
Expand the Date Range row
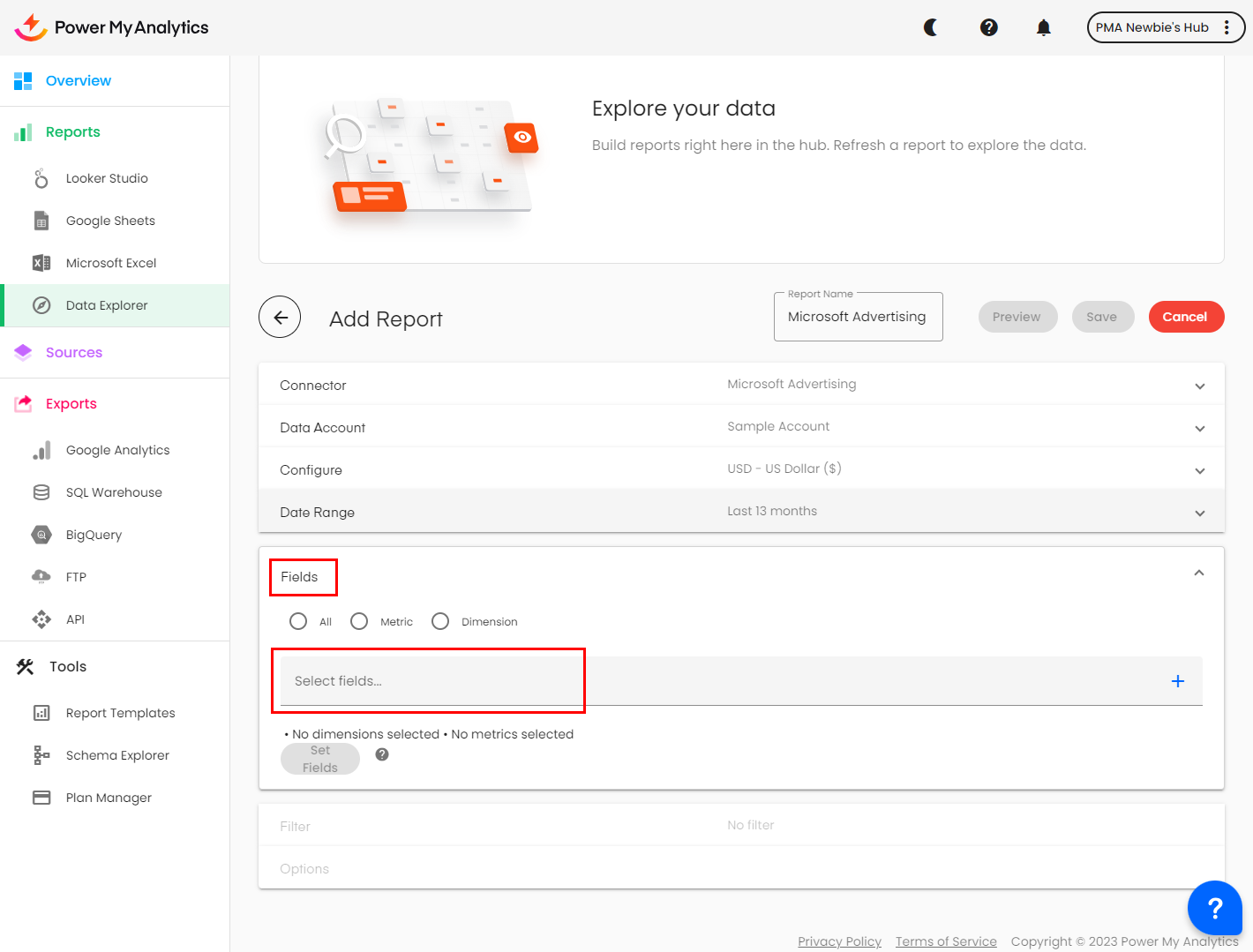tap(1199, 513)
